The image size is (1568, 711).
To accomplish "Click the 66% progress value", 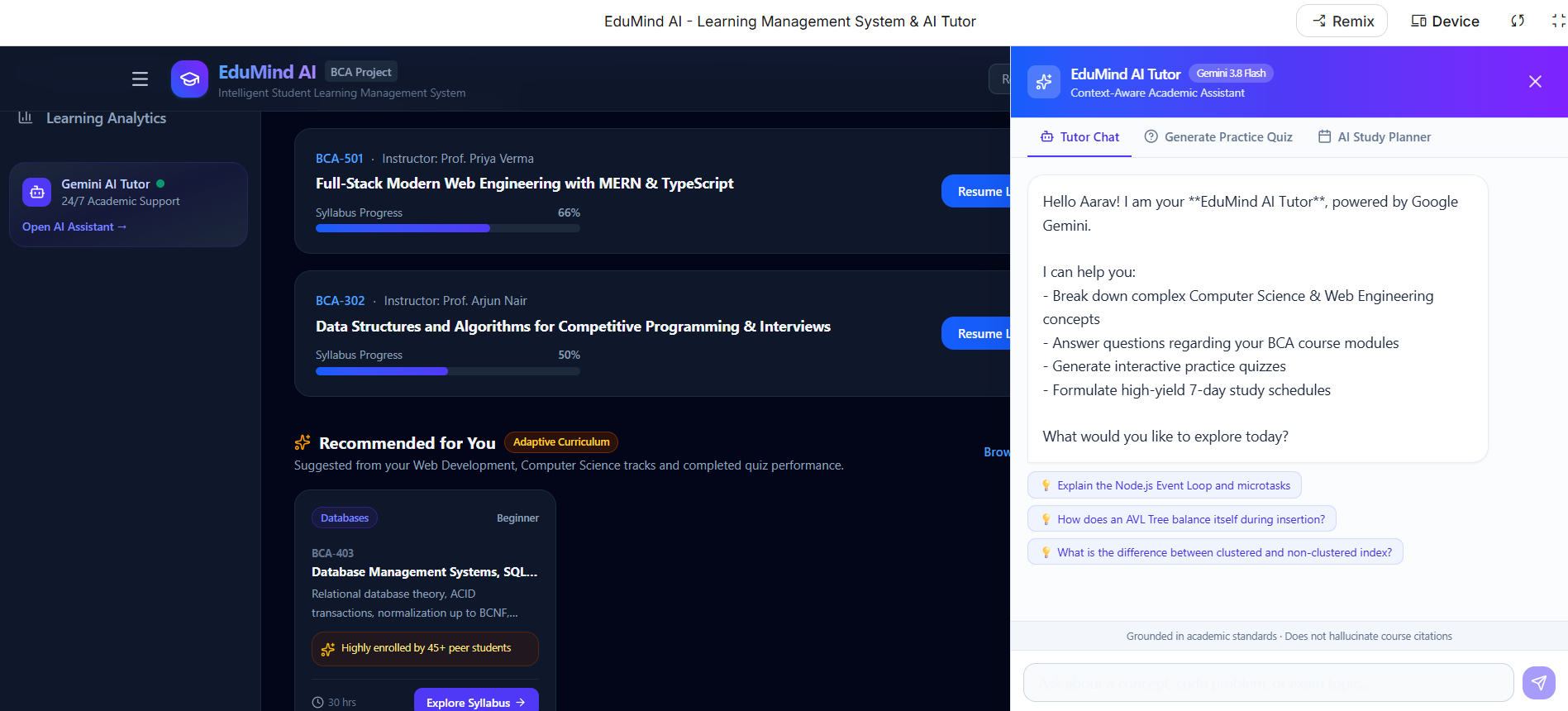I will [x=569, y=212].
